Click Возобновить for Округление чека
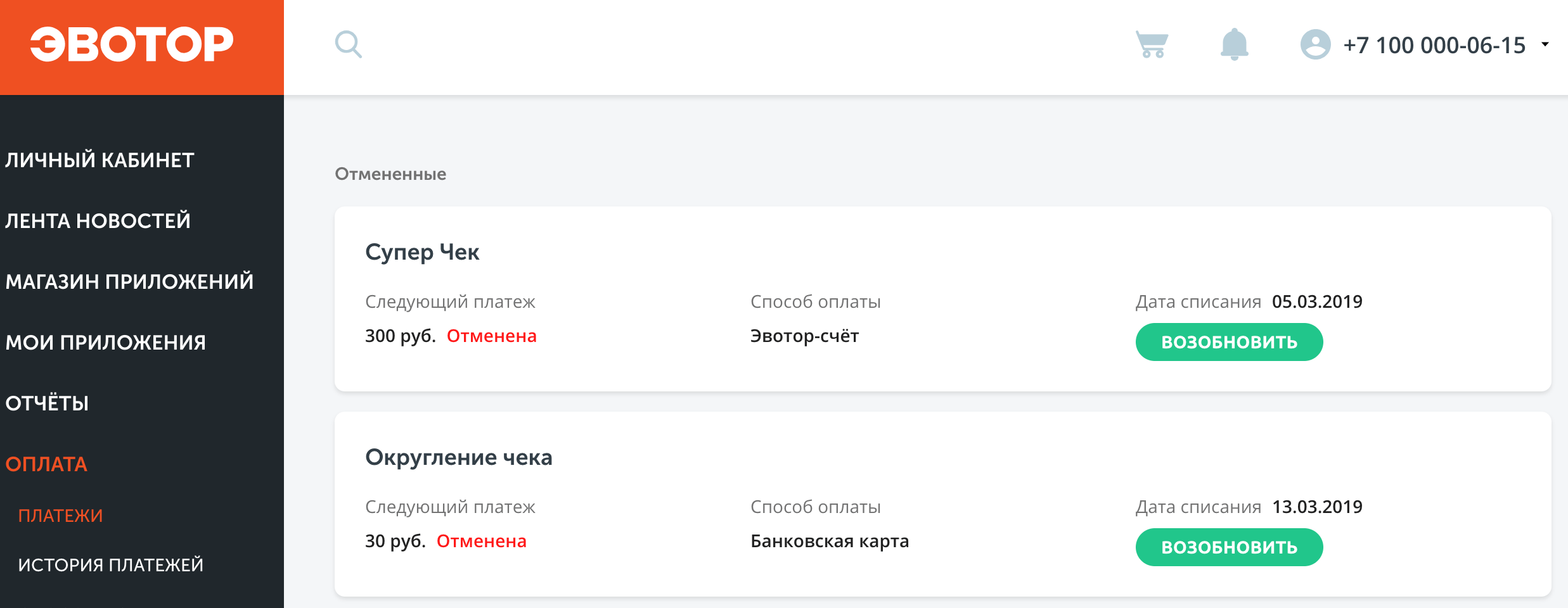Image resolution: width=1568 pixels, height=608 pixels. click(1229, 547)
